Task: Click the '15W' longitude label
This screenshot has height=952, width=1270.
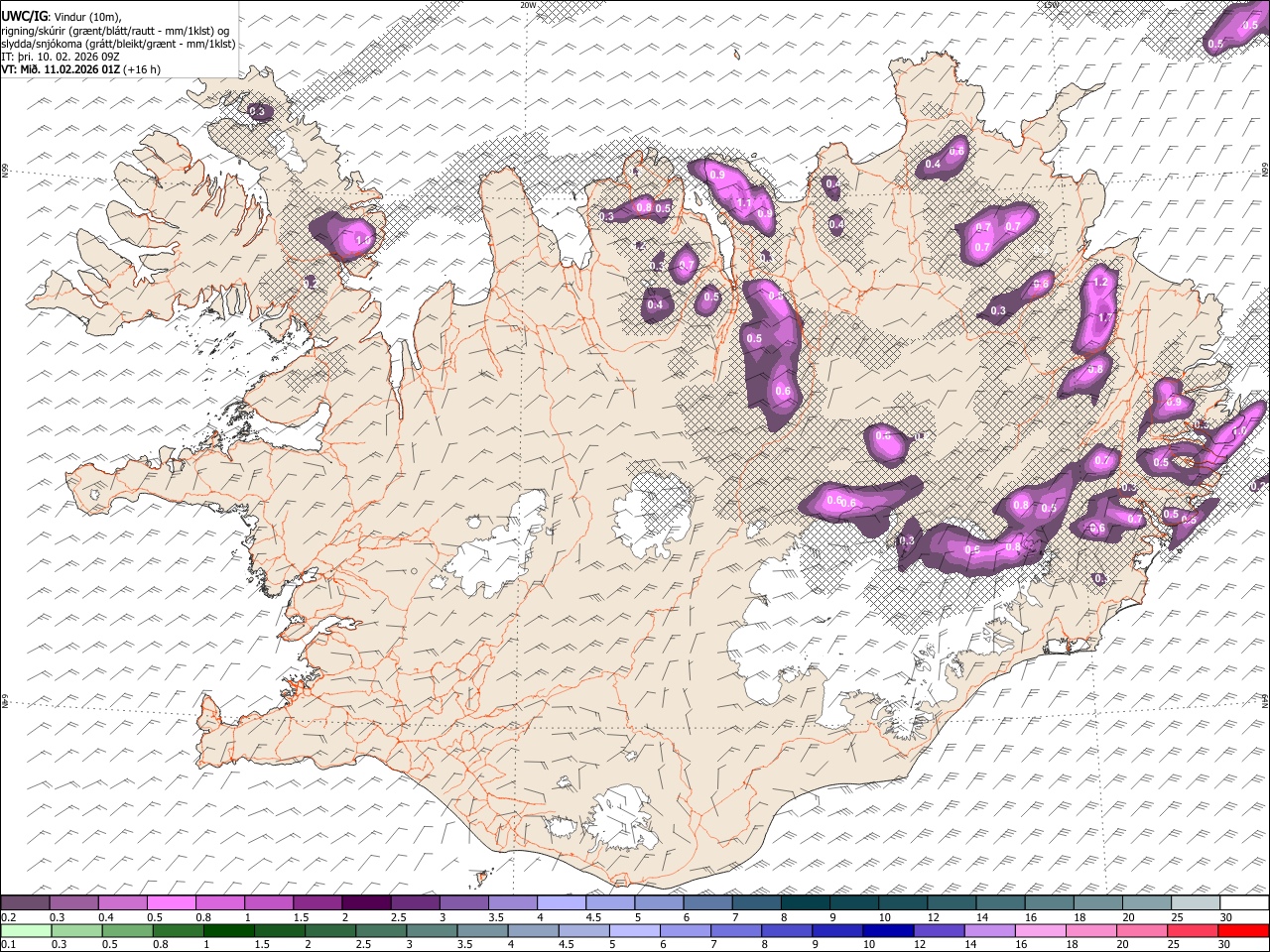Action: click(x=1052, y=5)
